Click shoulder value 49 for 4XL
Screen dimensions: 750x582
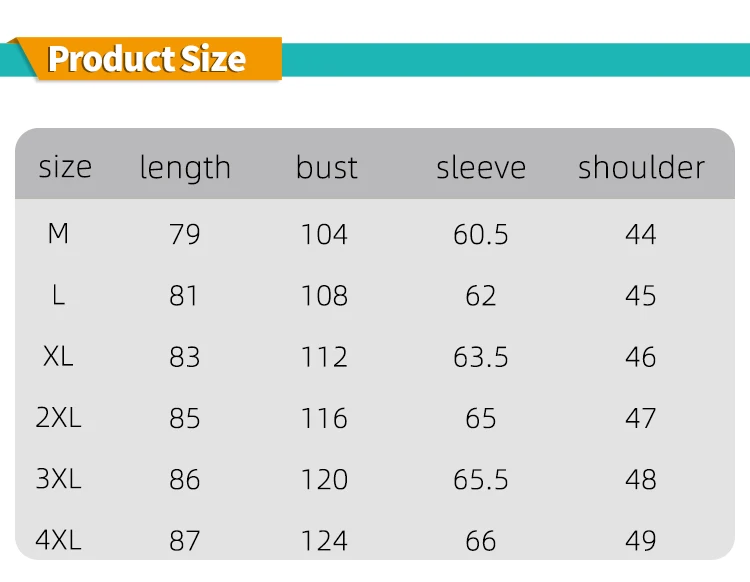point(641,540)
